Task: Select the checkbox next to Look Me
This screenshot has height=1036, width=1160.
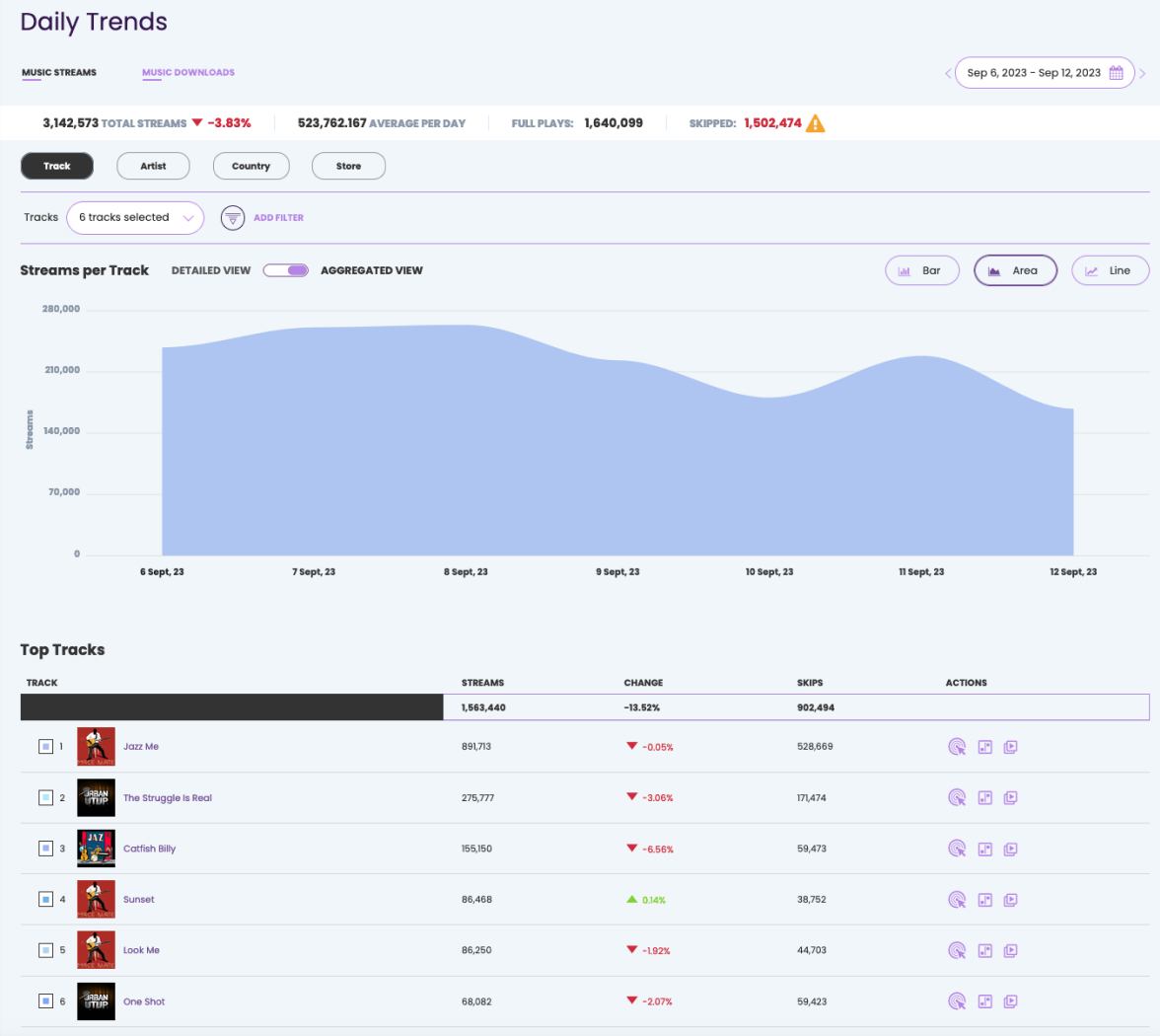Action: (x=46, y=950)
